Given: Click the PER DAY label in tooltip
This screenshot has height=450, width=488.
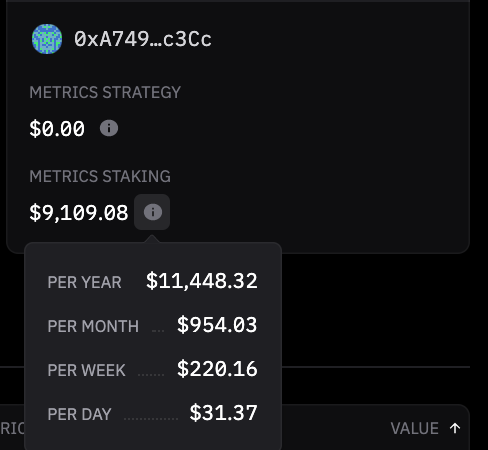Looking at the screenshot, I should tap(79, 414).
